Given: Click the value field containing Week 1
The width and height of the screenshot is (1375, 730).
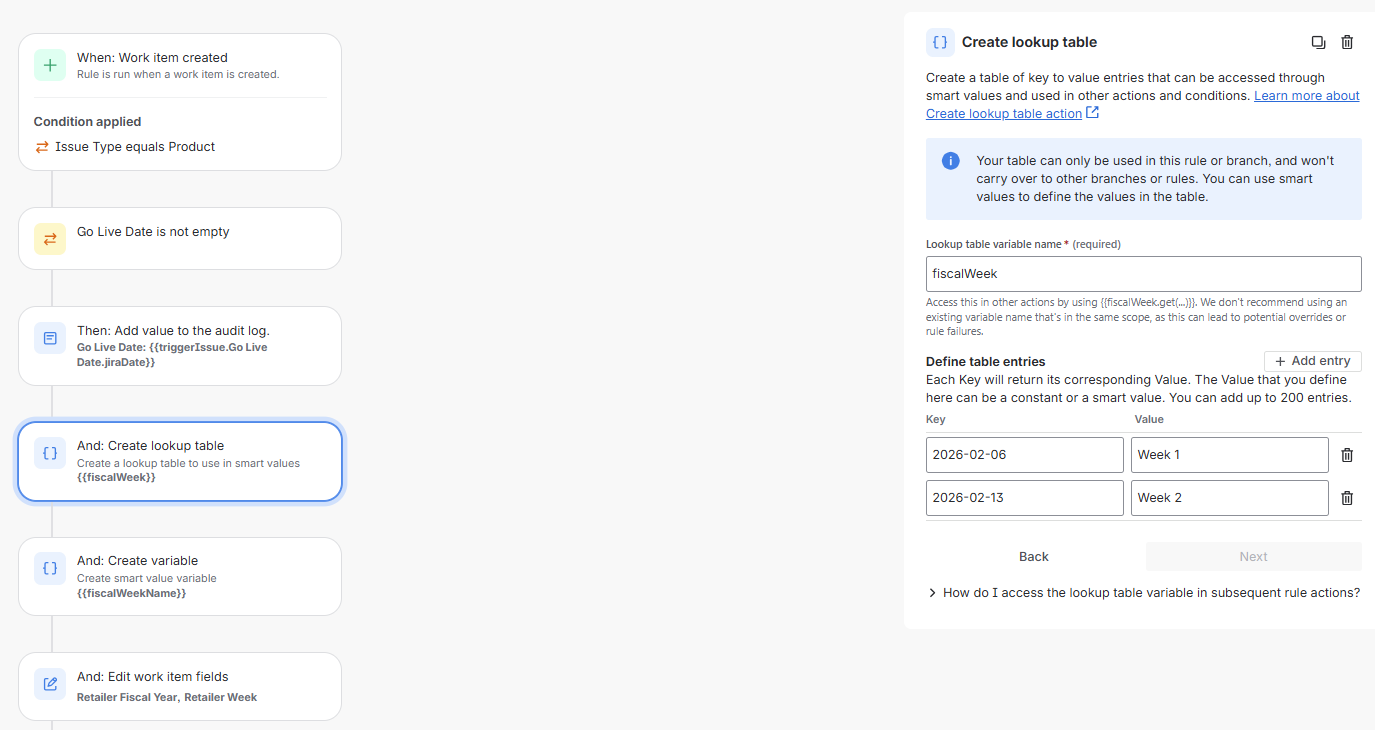Looking at the screenshot, I should (x=1229, y=455).
